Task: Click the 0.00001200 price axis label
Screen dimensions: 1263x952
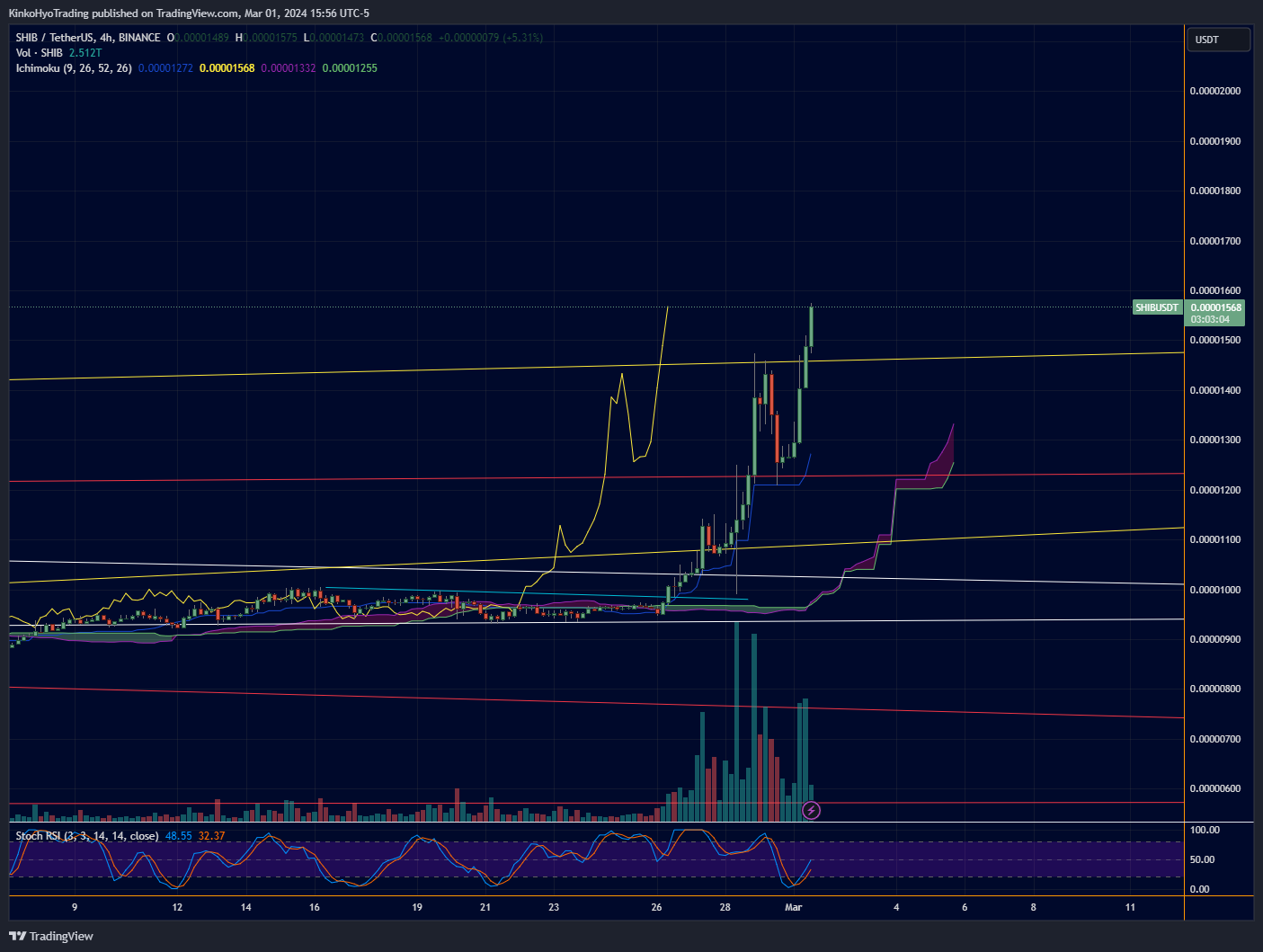Action: [1215, 490]
